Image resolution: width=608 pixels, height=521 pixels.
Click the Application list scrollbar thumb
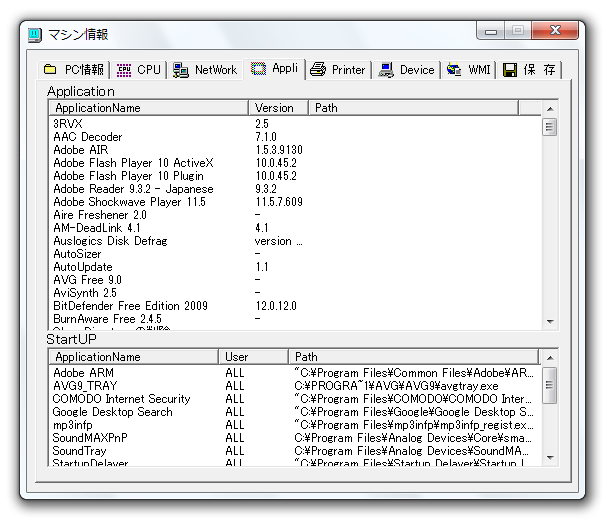pos(550,127)
